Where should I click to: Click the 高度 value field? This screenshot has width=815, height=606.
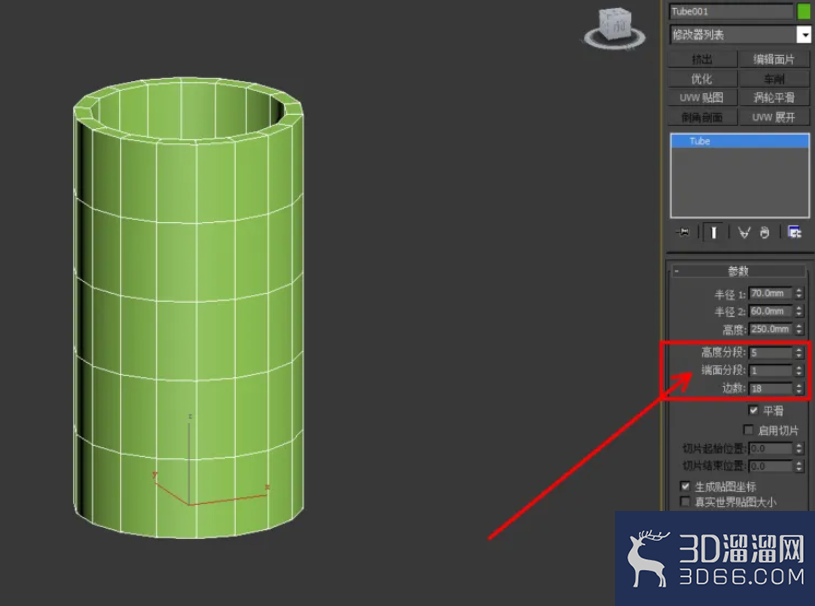click(770, 329)
